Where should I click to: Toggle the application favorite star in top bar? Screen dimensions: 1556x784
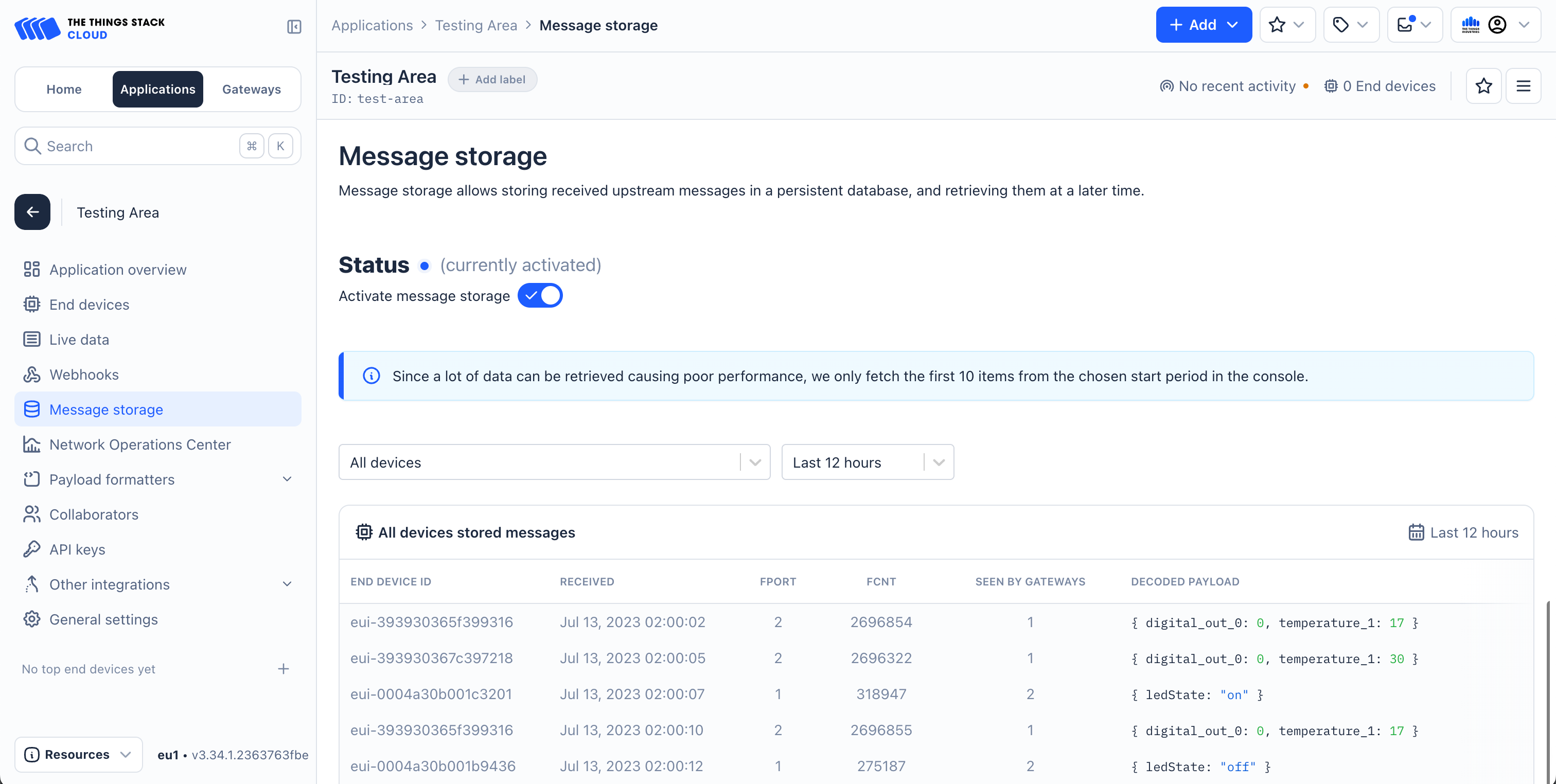point(1276,25)
